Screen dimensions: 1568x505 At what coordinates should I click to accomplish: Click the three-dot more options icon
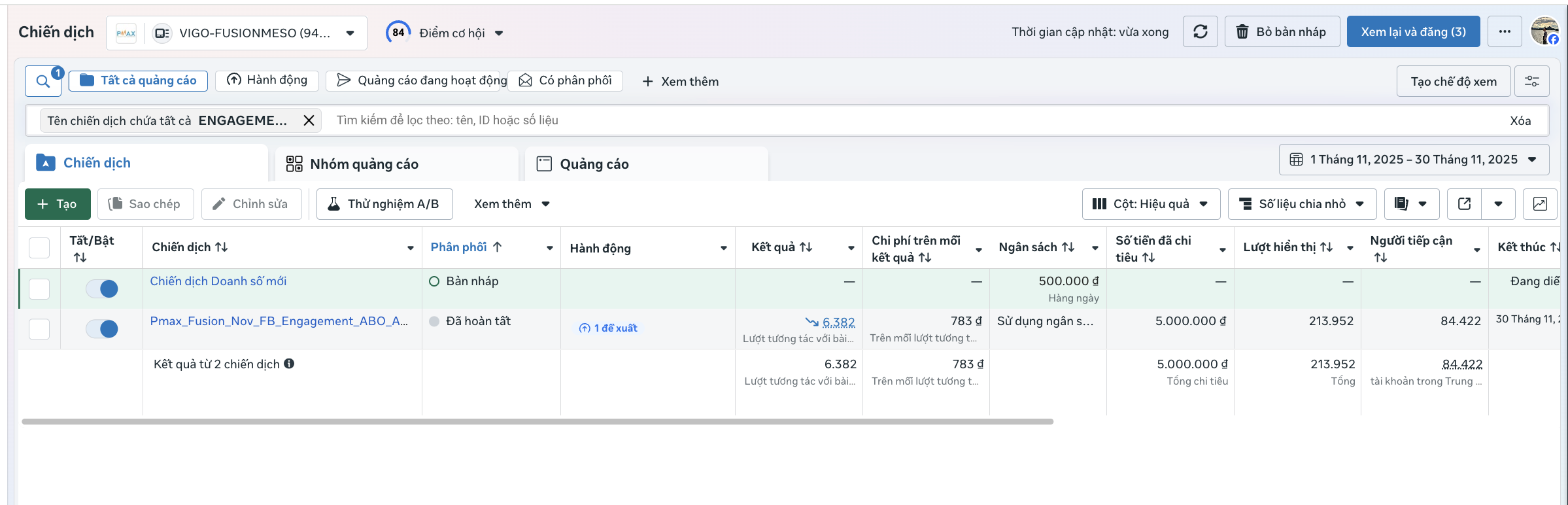[x=1505, y=31]
